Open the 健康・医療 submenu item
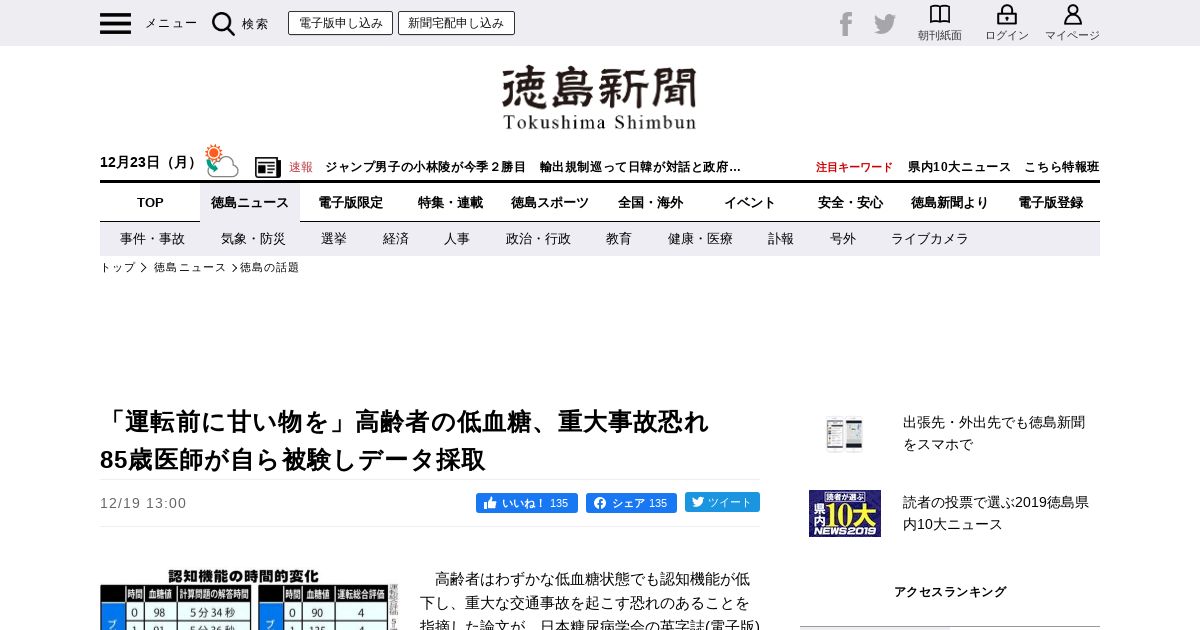 [x=700, y=239]
